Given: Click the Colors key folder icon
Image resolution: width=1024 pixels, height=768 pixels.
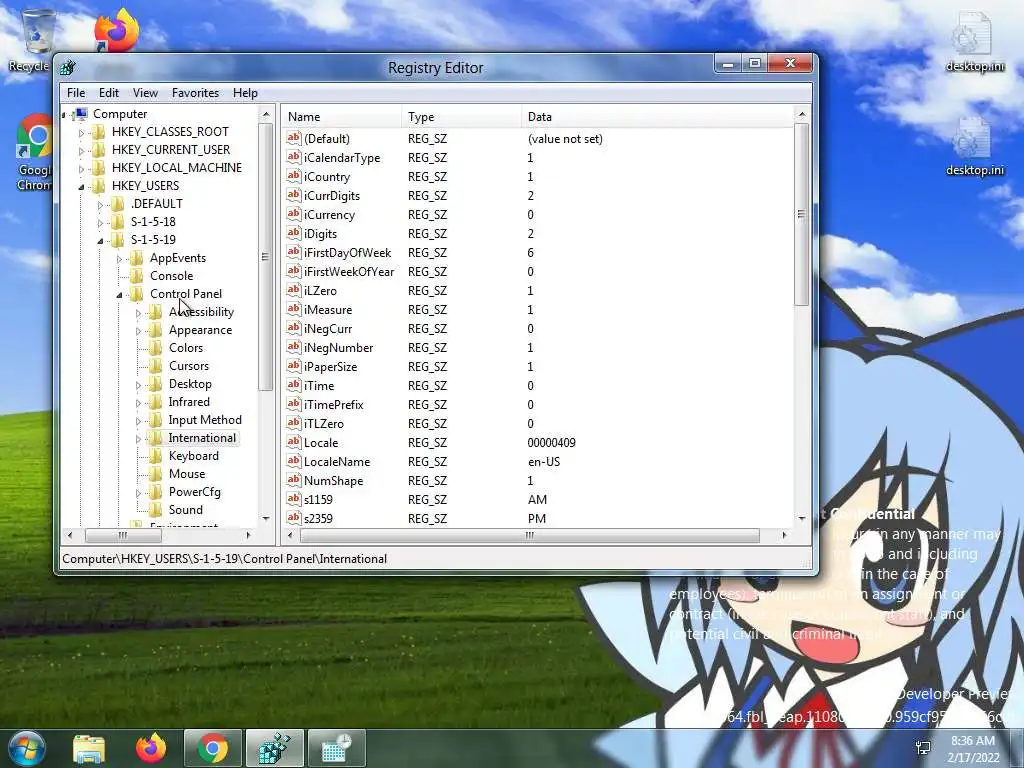Looking at the screenshot, I should coord(155,348).
